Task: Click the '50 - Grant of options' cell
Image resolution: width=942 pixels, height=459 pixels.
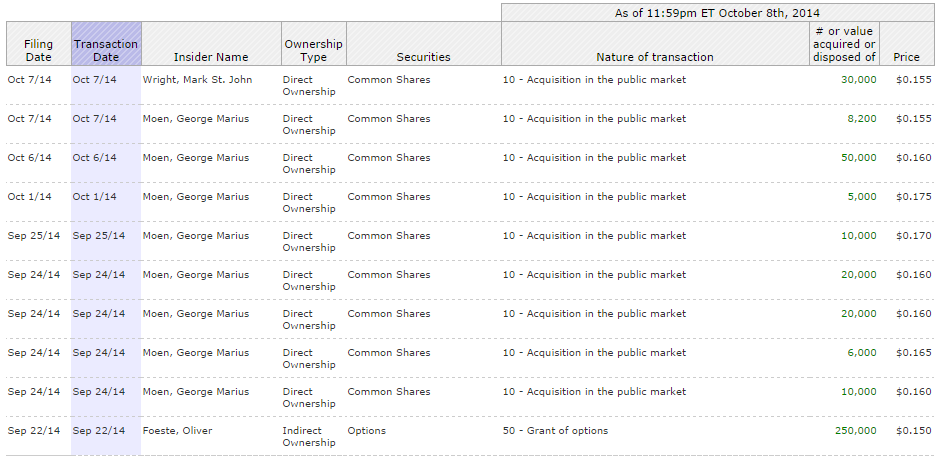Action: [555, 431]
